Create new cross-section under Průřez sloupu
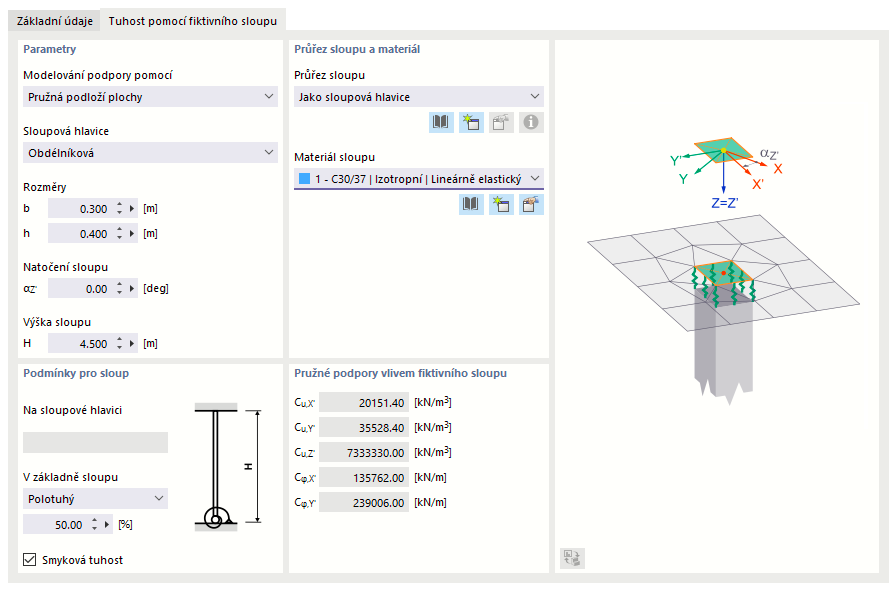 pyautogui.click(x=471, y=122)
